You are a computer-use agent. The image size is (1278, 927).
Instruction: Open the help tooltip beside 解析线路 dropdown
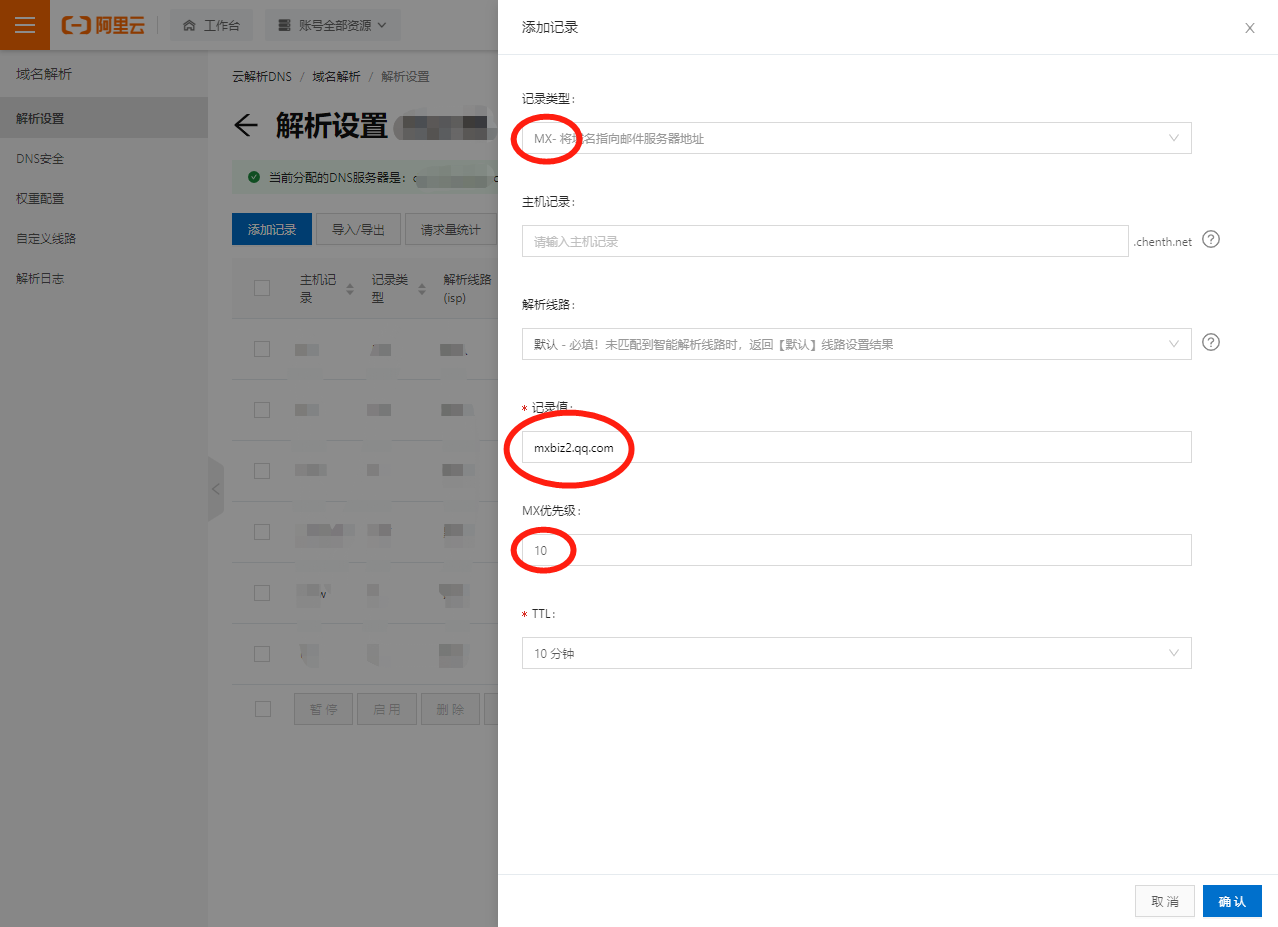click(1210, 342)
